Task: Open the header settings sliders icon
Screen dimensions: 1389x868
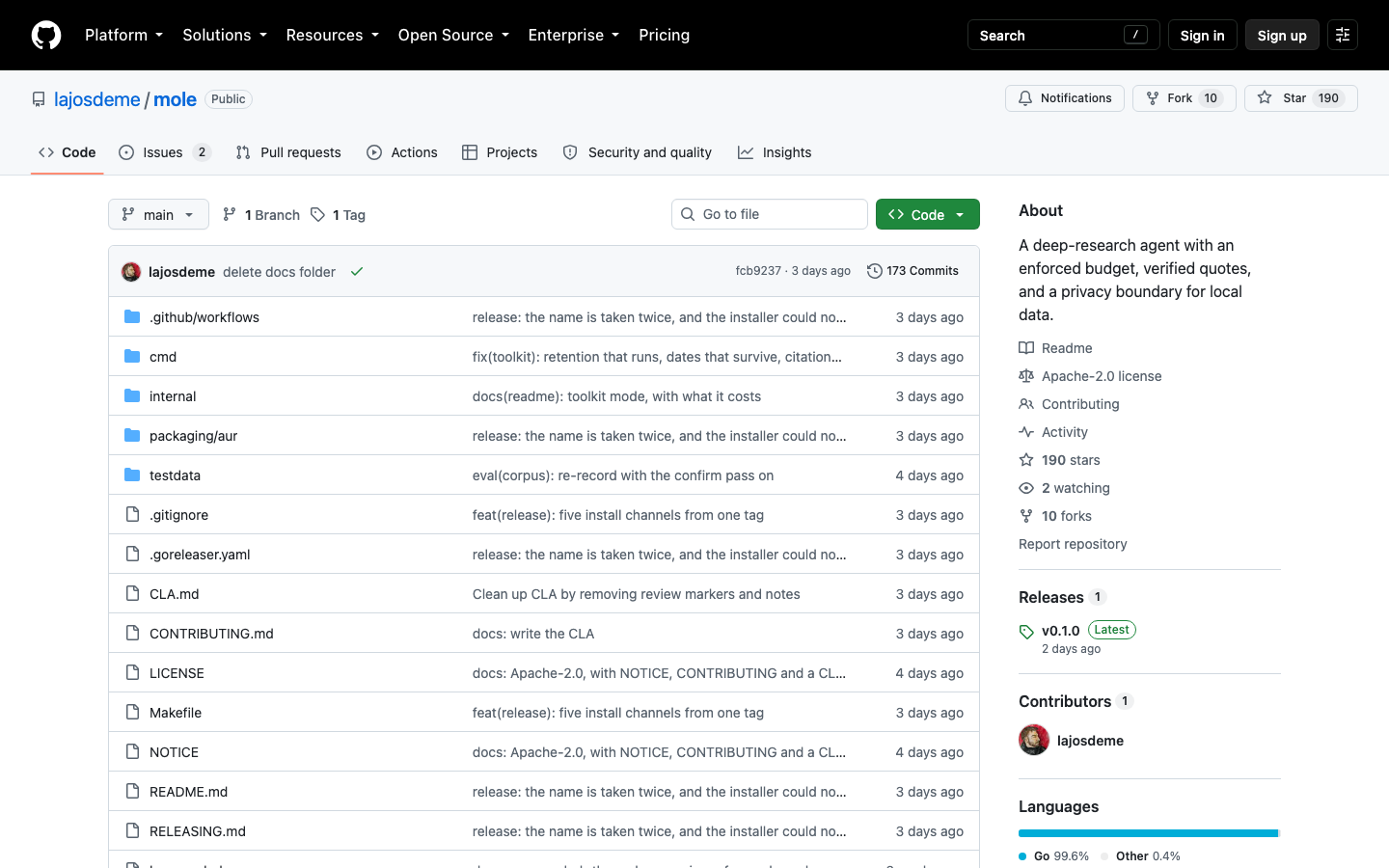Action: tap(1343, 35)
